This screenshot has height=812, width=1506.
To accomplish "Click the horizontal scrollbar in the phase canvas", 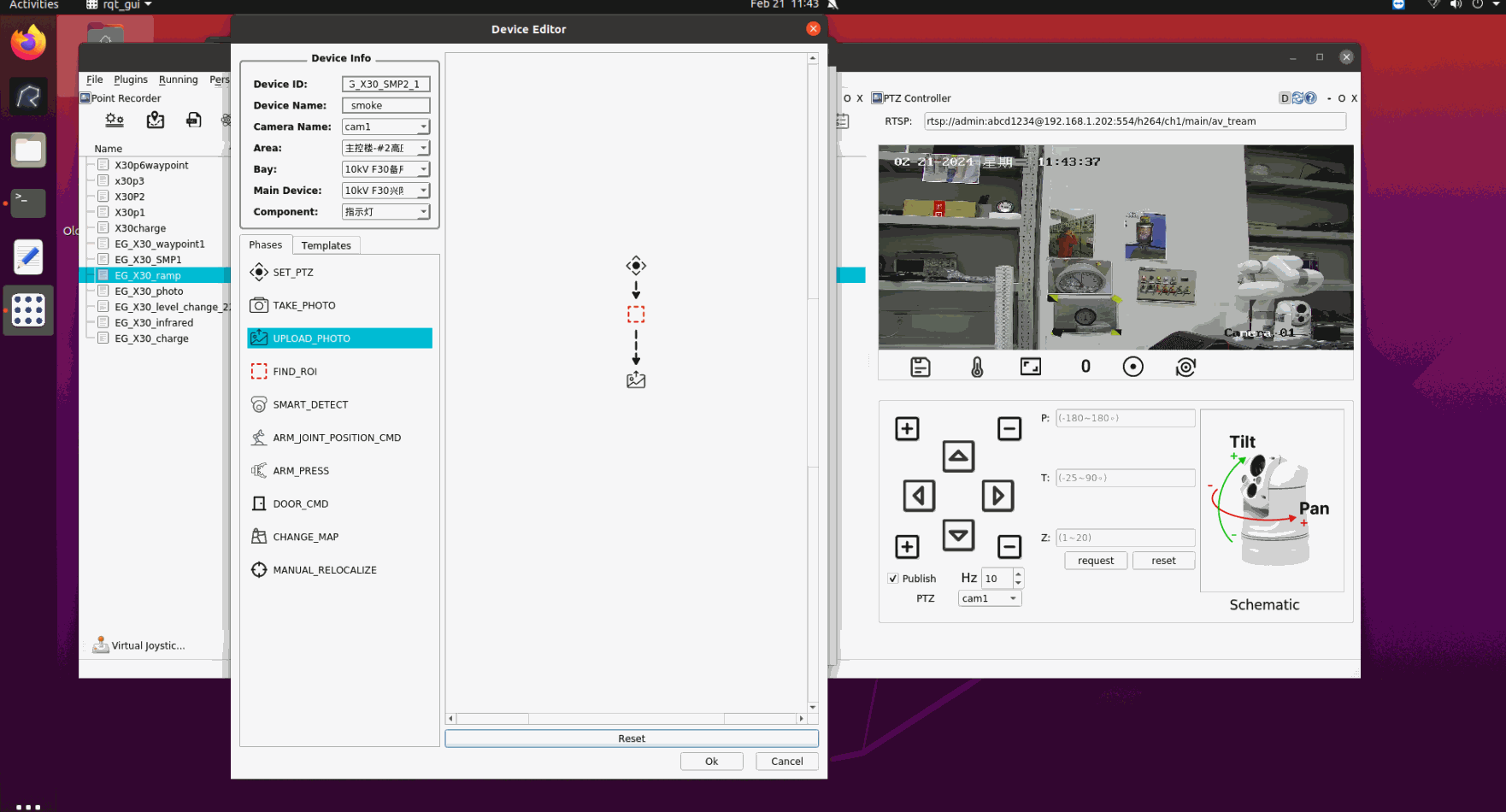I will (x=626, y=719).
